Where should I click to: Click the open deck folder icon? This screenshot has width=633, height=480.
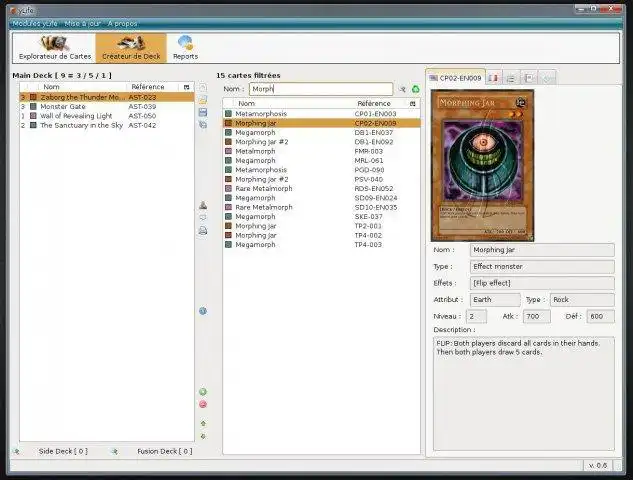203,100
